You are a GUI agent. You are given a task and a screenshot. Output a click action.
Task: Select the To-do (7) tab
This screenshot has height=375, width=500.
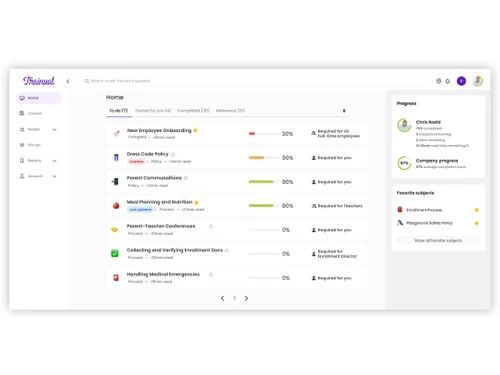pyautogui.click(x=119, y=111)
